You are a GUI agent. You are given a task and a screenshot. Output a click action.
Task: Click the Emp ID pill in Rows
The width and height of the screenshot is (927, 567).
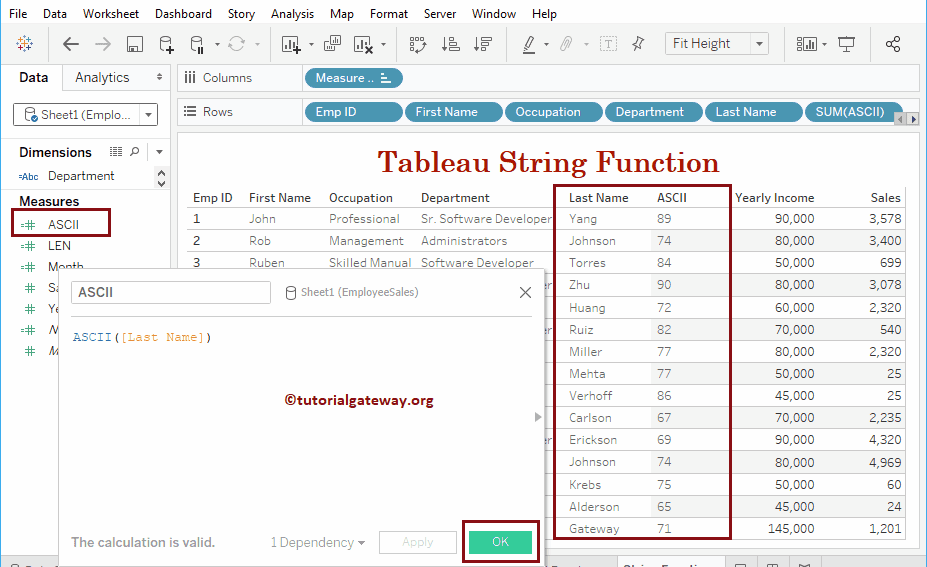coord(354,112)
